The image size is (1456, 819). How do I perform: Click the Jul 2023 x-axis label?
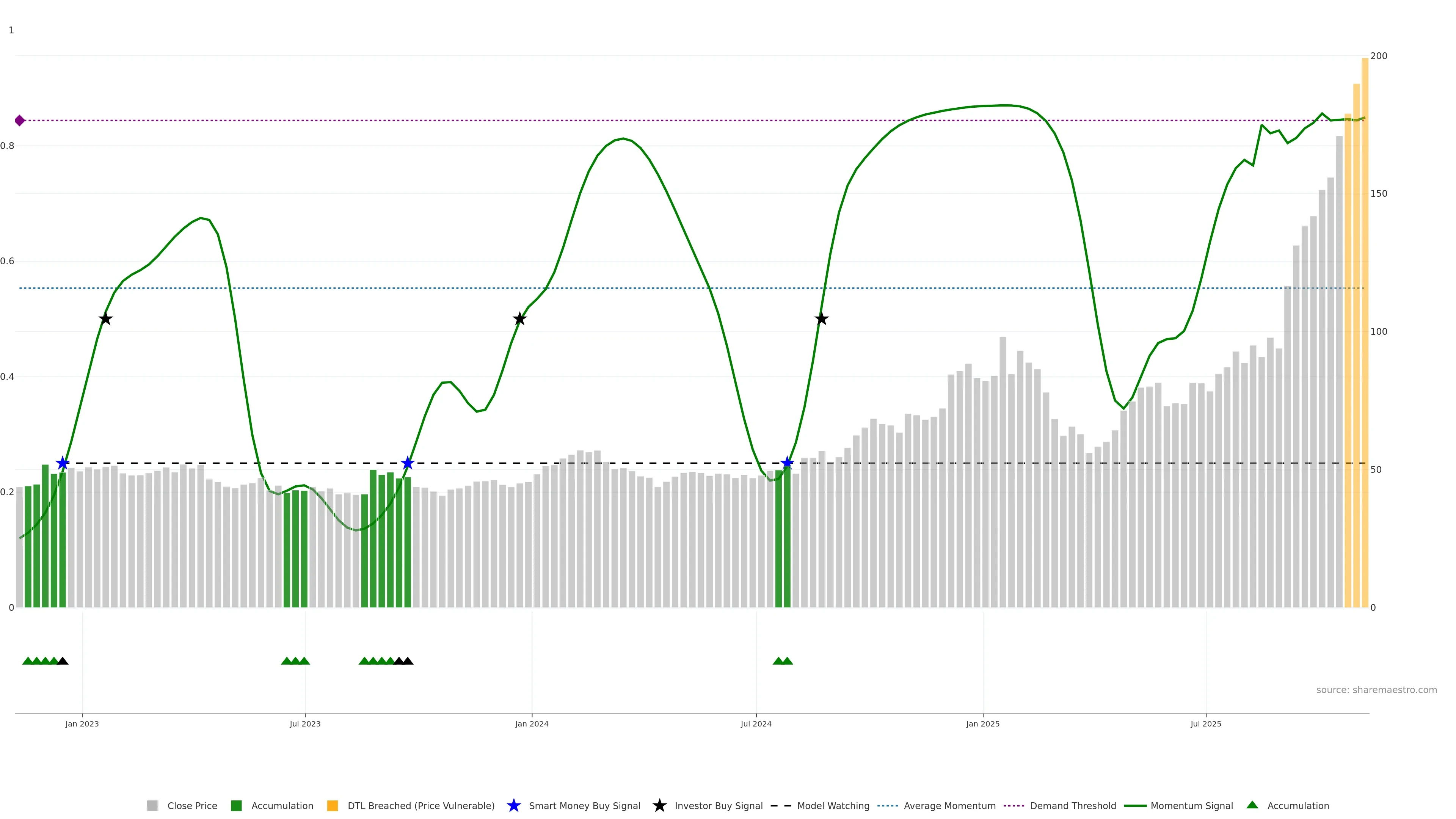pyautogui.click(x=305, y=723)
